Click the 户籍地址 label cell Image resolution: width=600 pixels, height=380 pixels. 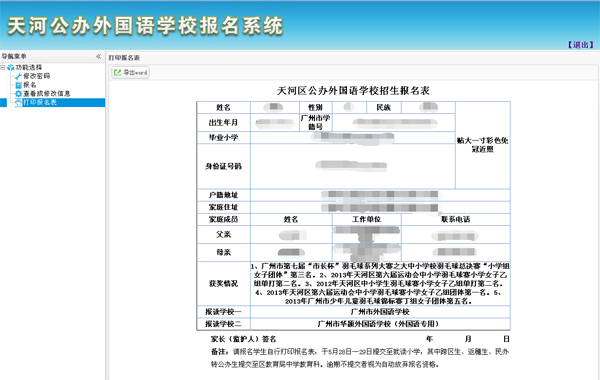[223, 195]
